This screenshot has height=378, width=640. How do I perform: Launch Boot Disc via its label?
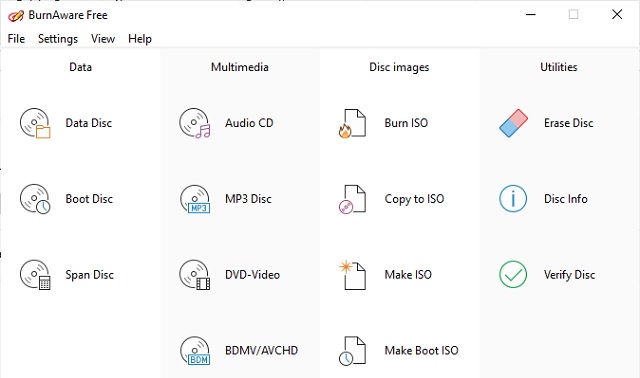click(89, 199)
